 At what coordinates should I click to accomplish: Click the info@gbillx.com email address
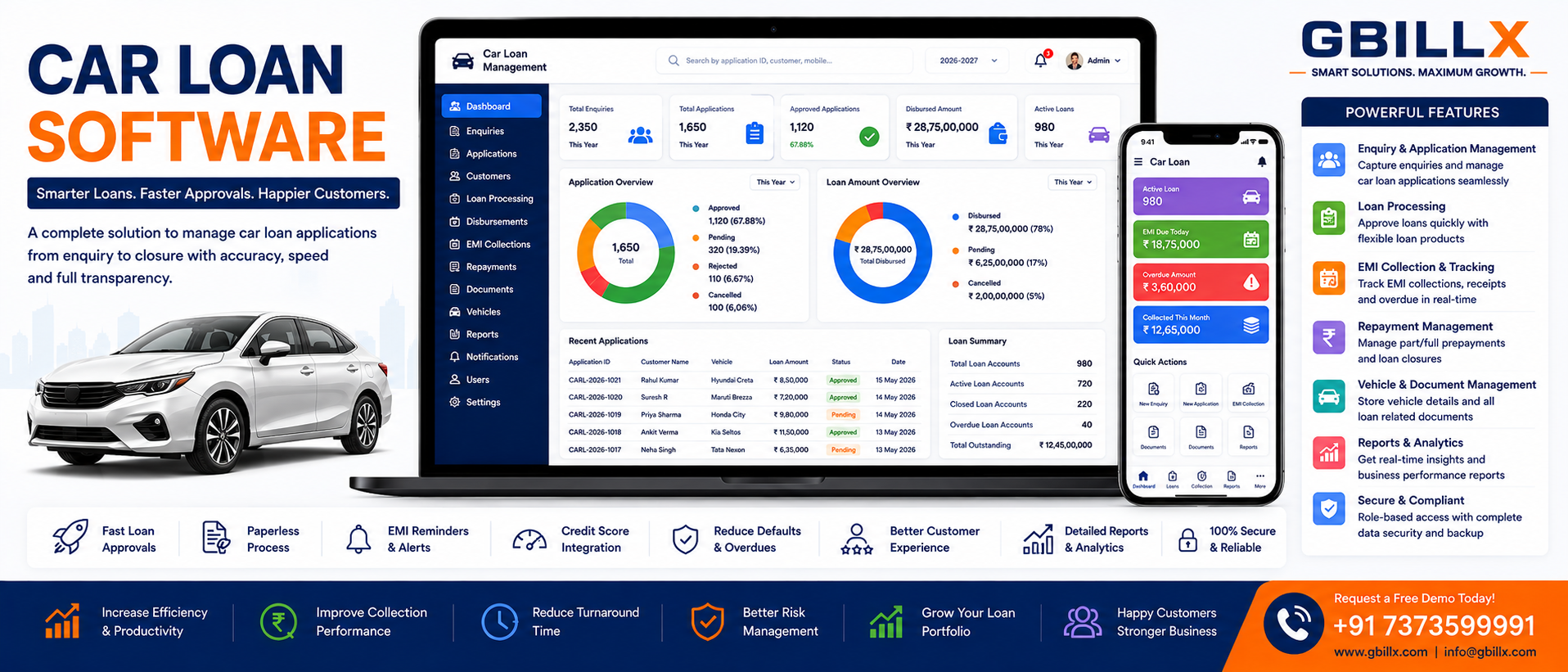point(1489,652)
